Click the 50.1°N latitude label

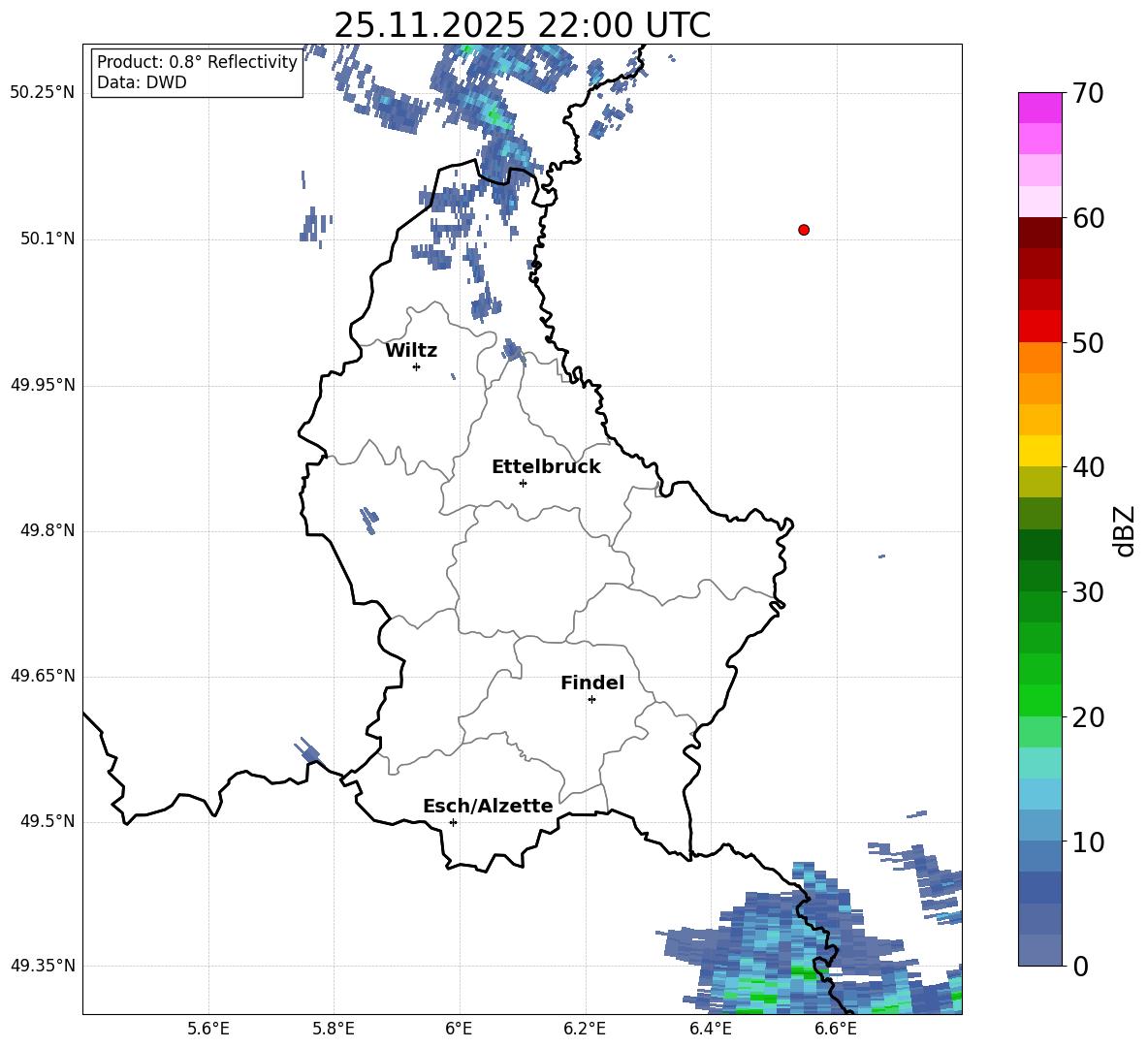pyautogui.click(x=48, y=239)
